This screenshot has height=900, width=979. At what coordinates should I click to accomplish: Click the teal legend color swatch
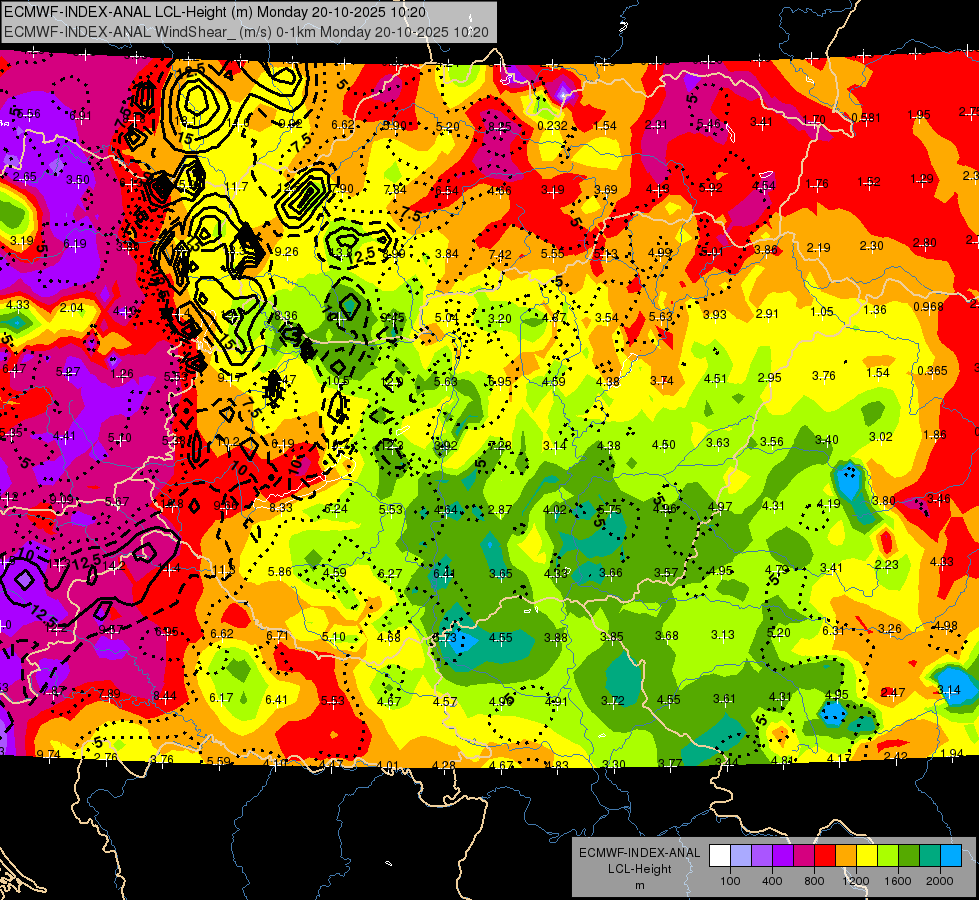tap(930, 856)
